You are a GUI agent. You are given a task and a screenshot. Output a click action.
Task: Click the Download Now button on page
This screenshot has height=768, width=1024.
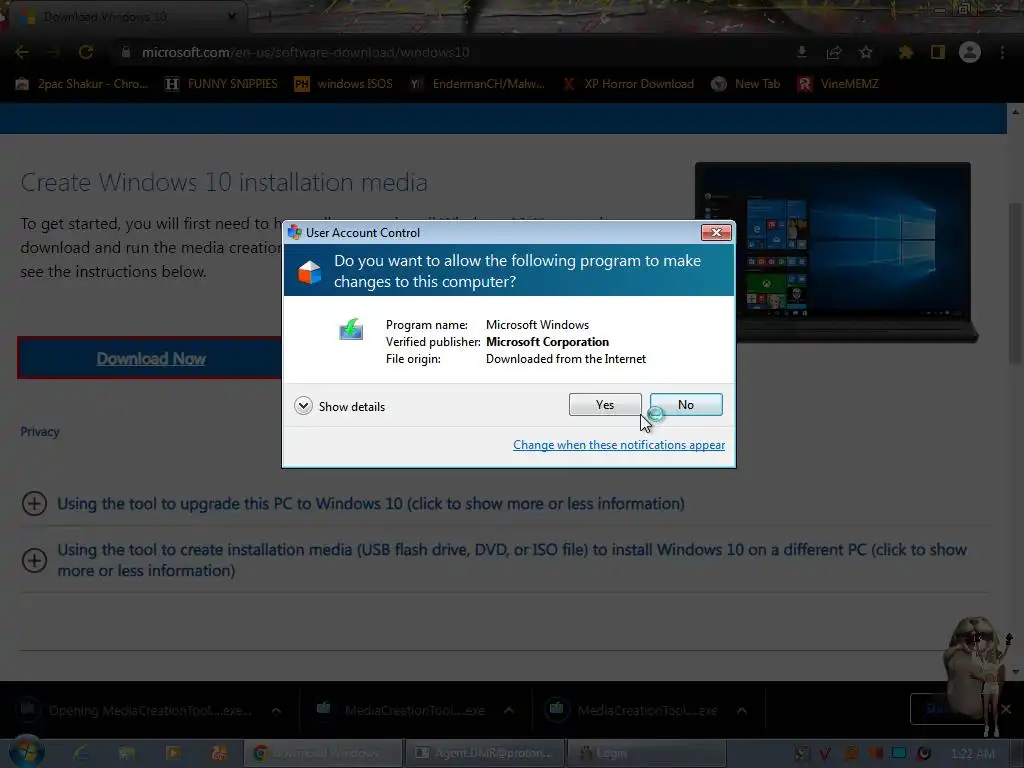[x=150, y=358]
